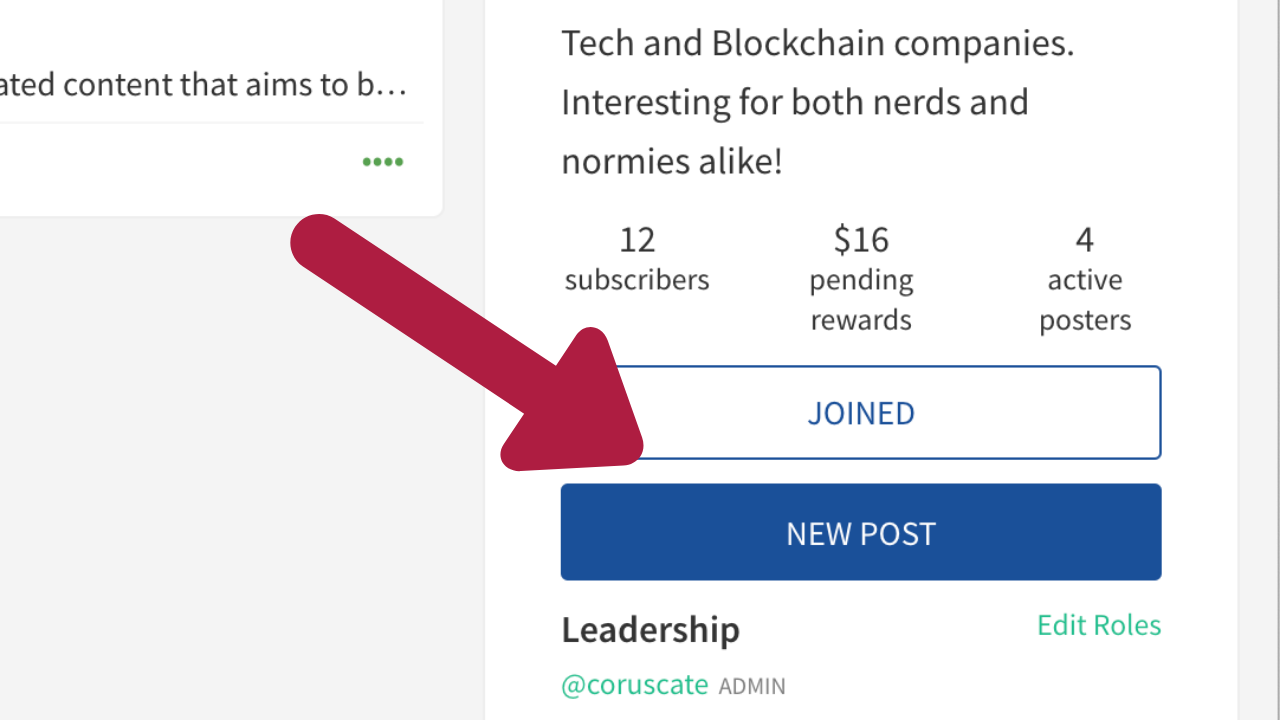1280x720 pixels.
Task: Click the Leadership section heading
Action: point(650,630)
